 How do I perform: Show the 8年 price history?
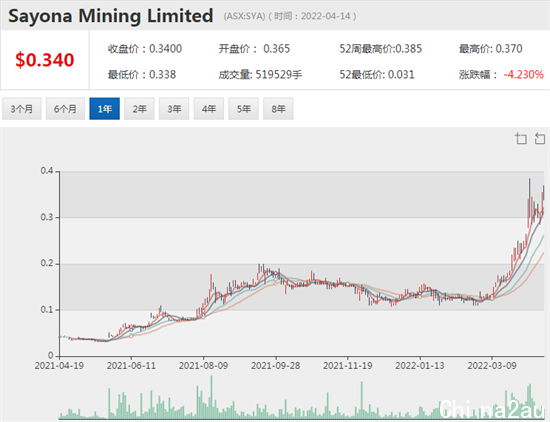(278, 109)
